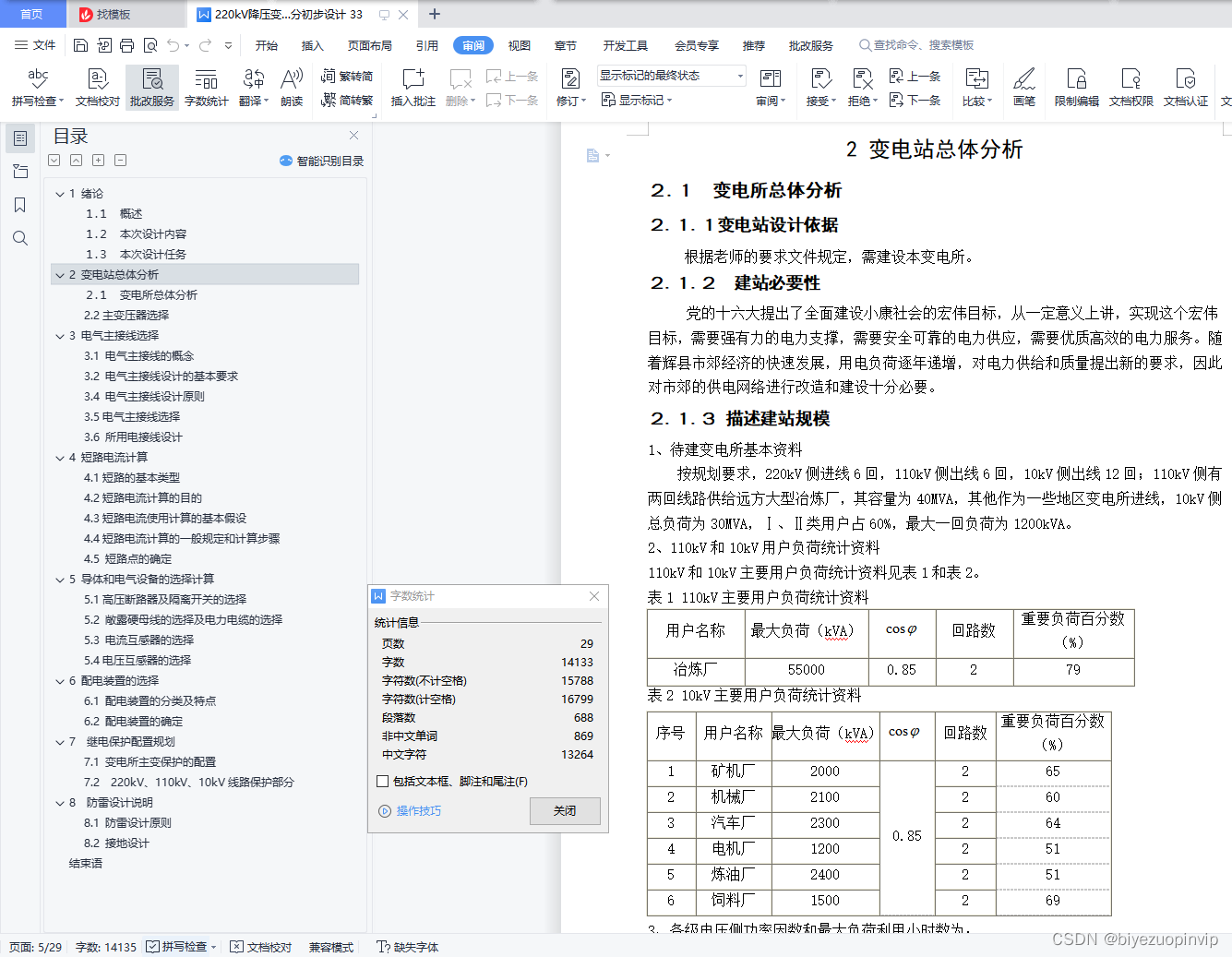Click the 页面: 5/29 status bar indicator
The image size is (1232, 957).
(36, 947)
